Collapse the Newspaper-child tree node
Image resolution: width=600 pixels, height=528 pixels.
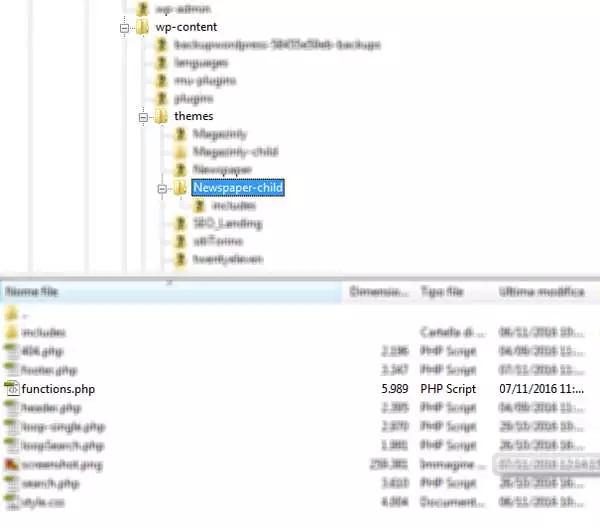click(x=162, y=189)
